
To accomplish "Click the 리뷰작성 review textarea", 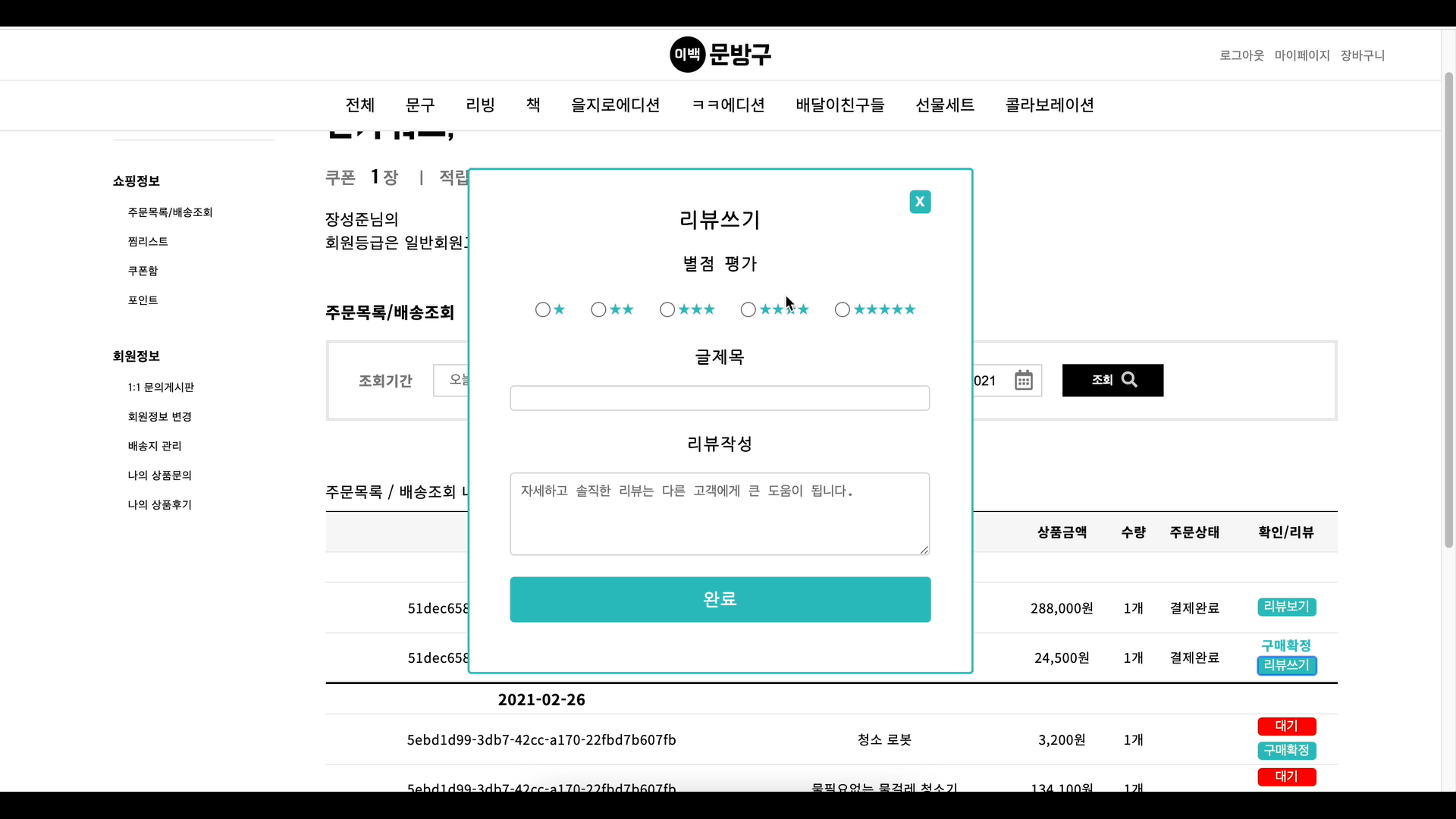I will point(720,513).
